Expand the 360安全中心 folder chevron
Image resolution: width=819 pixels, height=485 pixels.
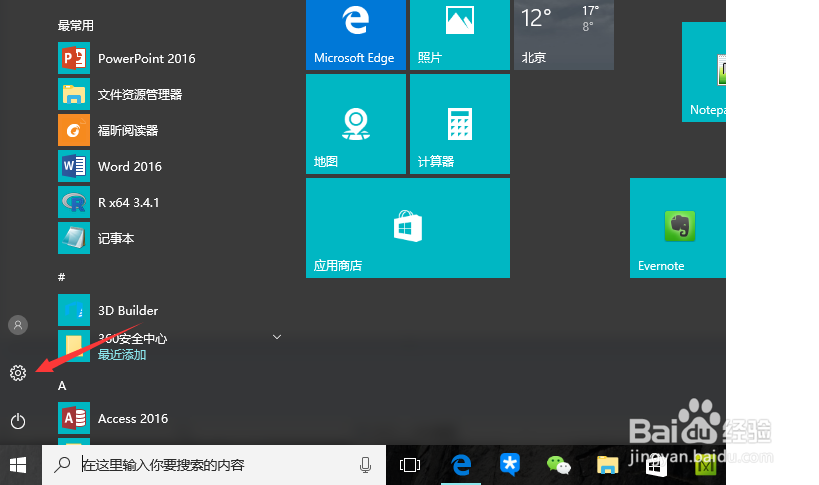click(x=277, y=337)
